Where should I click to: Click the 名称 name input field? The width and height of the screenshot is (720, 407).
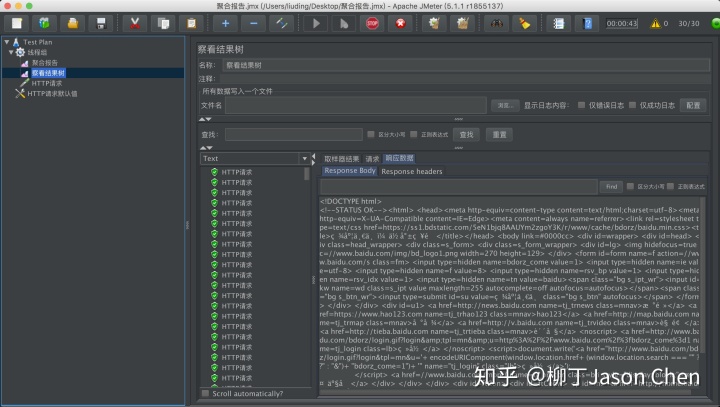(x=466, y=65)
